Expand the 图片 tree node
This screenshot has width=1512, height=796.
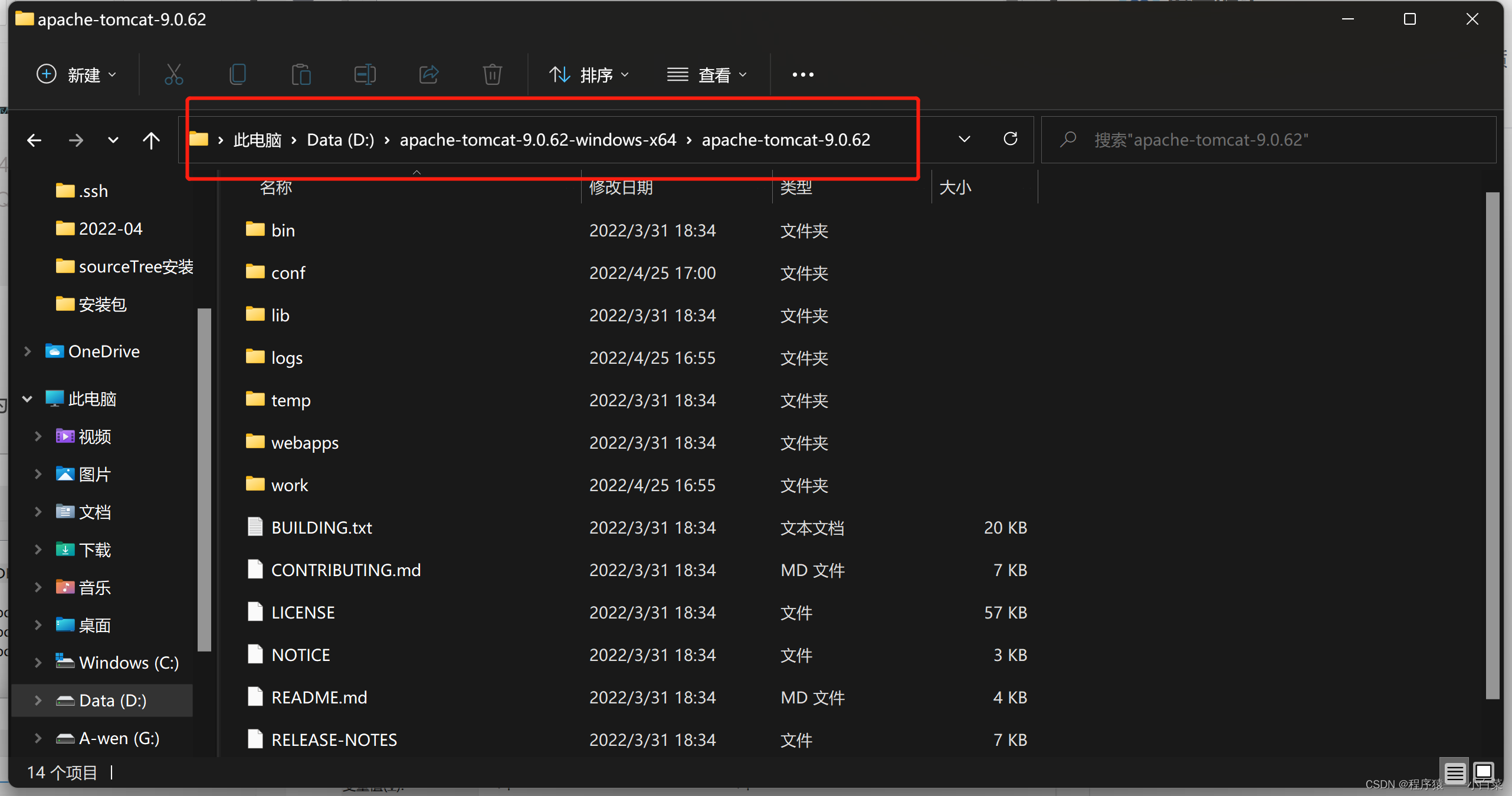(x=38, y=474)
